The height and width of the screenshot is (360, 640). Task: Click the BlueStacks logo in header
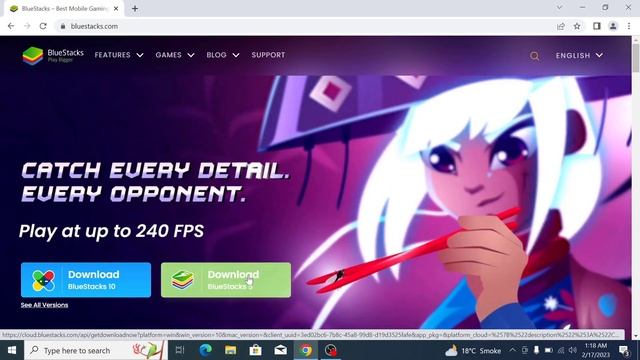pos(53,56)
